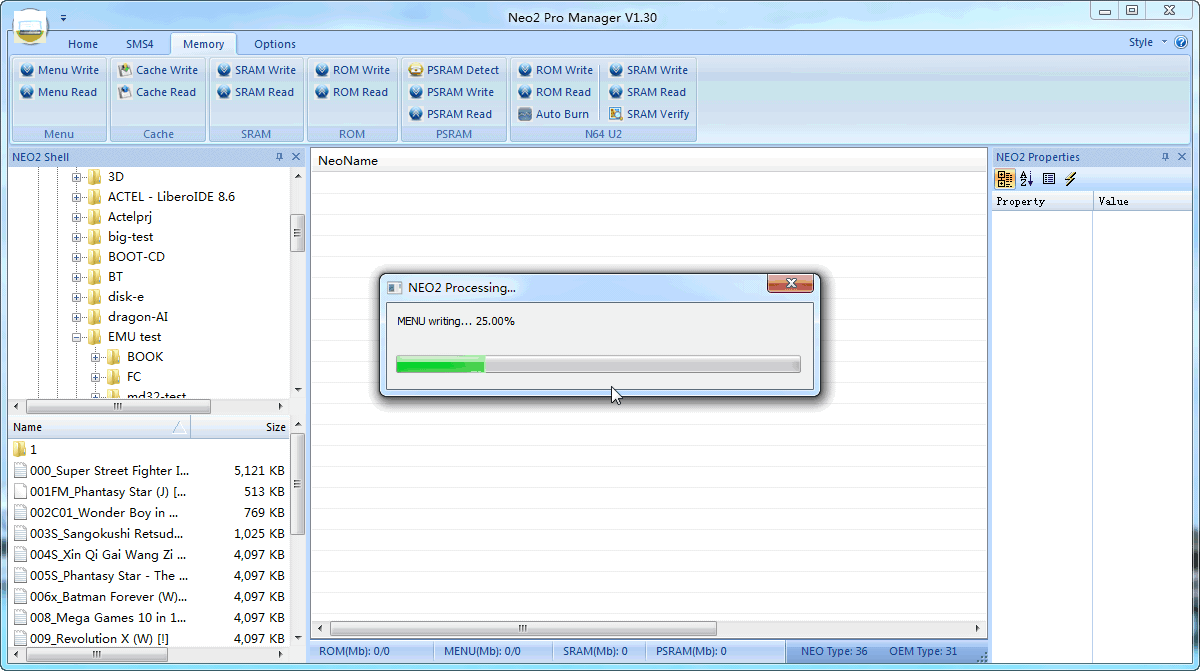Click the lightning bolt Events icon
1200x671 pixels.
[x=1071, y=179]
